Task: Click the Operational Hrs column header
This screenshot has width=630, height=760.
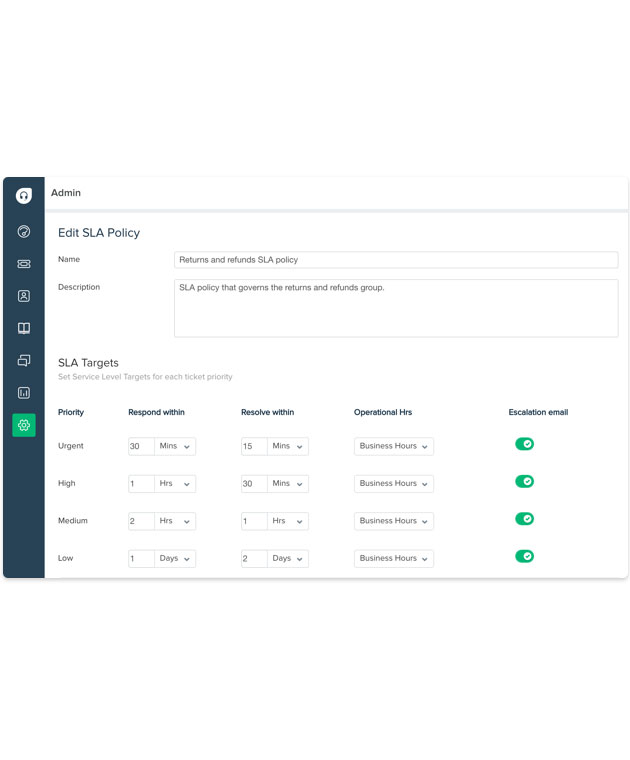Action: tap(383, 412)
